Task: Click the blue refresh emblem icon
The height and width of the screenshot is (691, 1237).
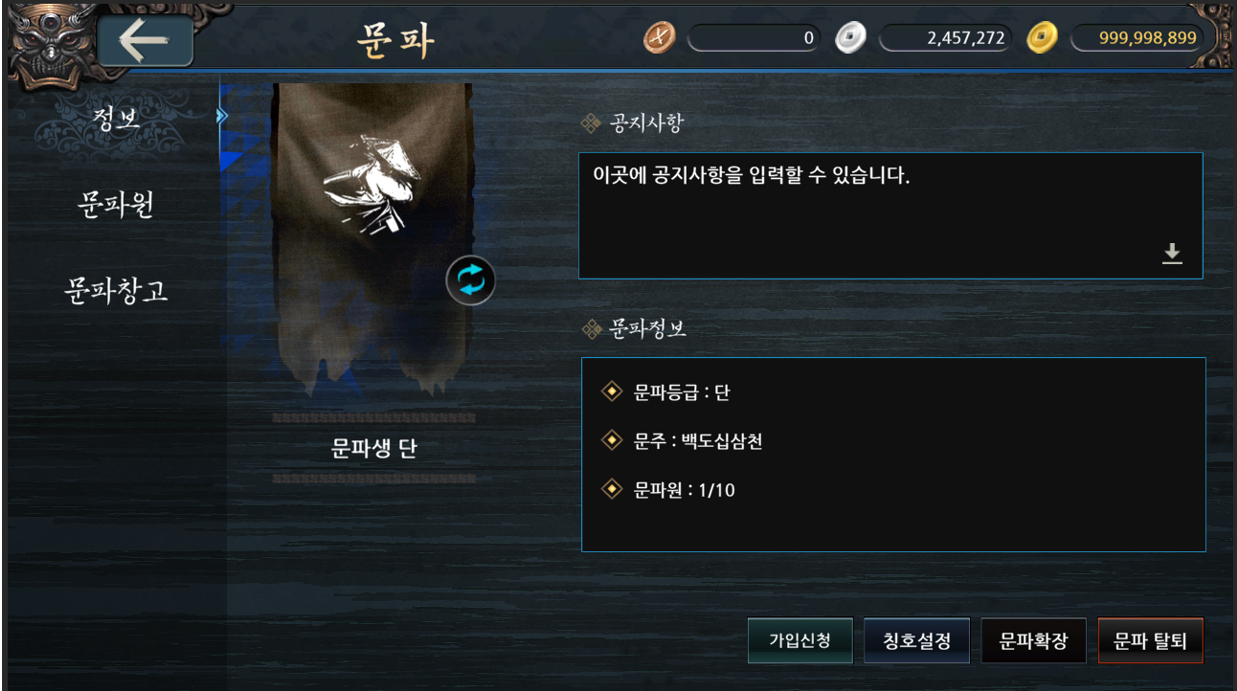Action: tap(471, 280)
